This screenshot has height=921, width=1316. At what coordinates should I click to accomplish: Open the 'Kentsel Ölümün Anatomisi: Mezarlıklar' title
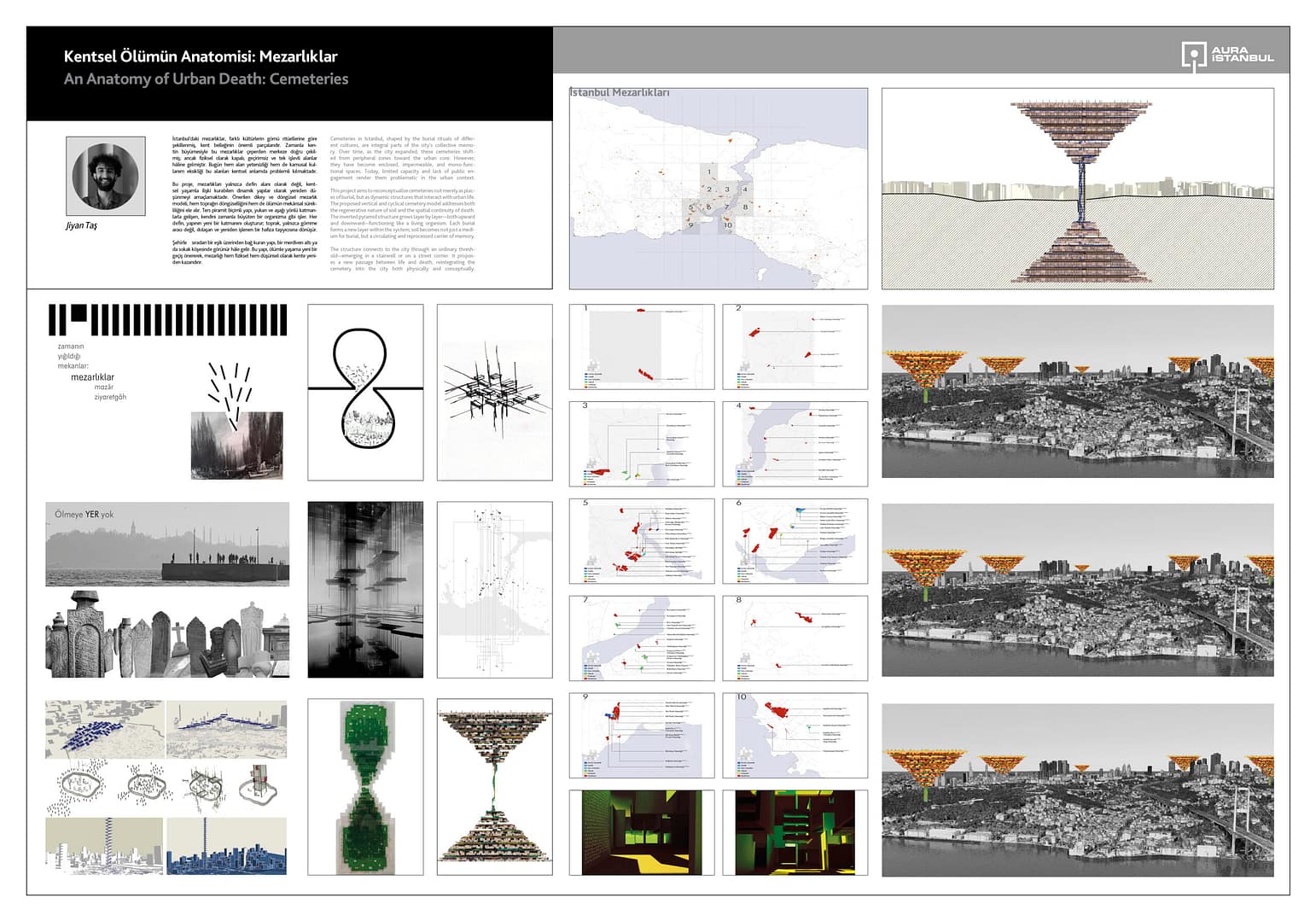[x=201, y=56]
